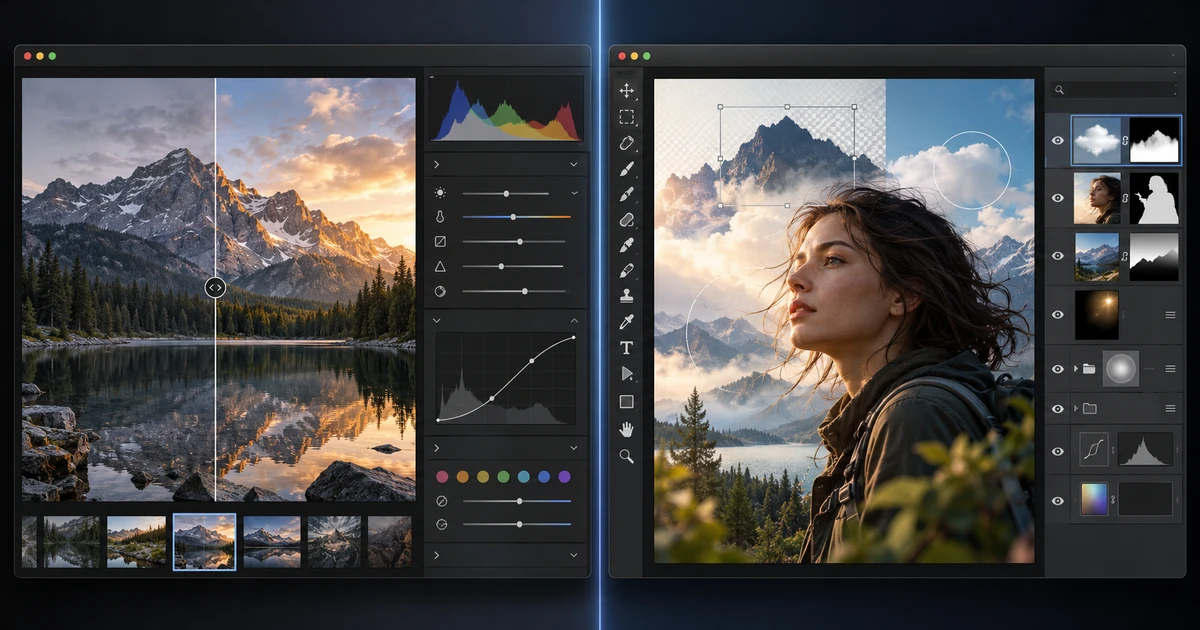The width and height of the screenshot is (1200, 630).
Task: Select the Eyedropper tool
Action: pyautogui.click(x=627, y=322)
